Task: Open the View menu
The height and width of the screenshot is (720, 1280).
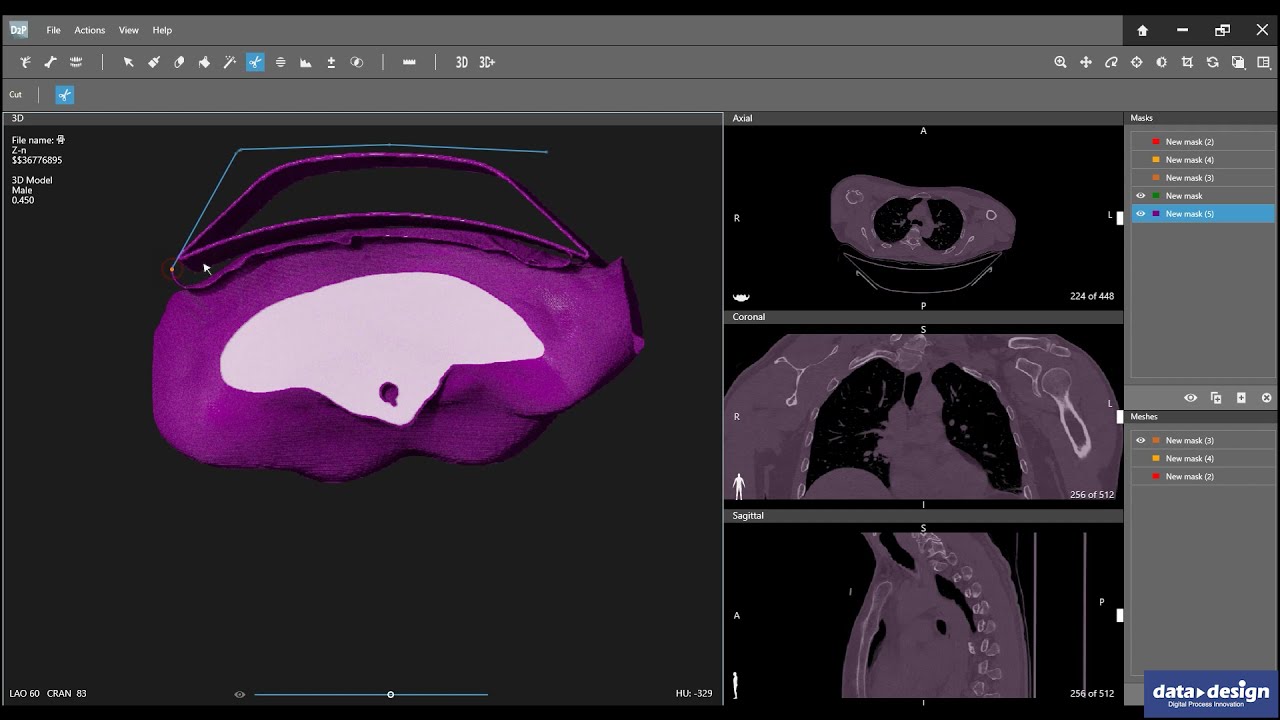Action: click(x=129, y=30)
